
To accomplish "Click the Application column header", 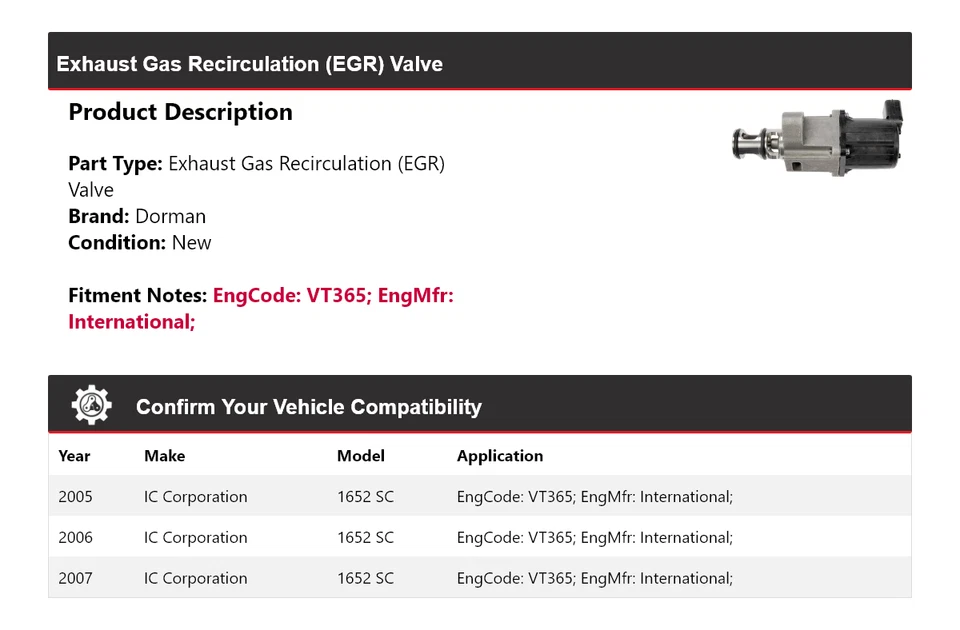I will pyautogui.click(x=500, y=456).
